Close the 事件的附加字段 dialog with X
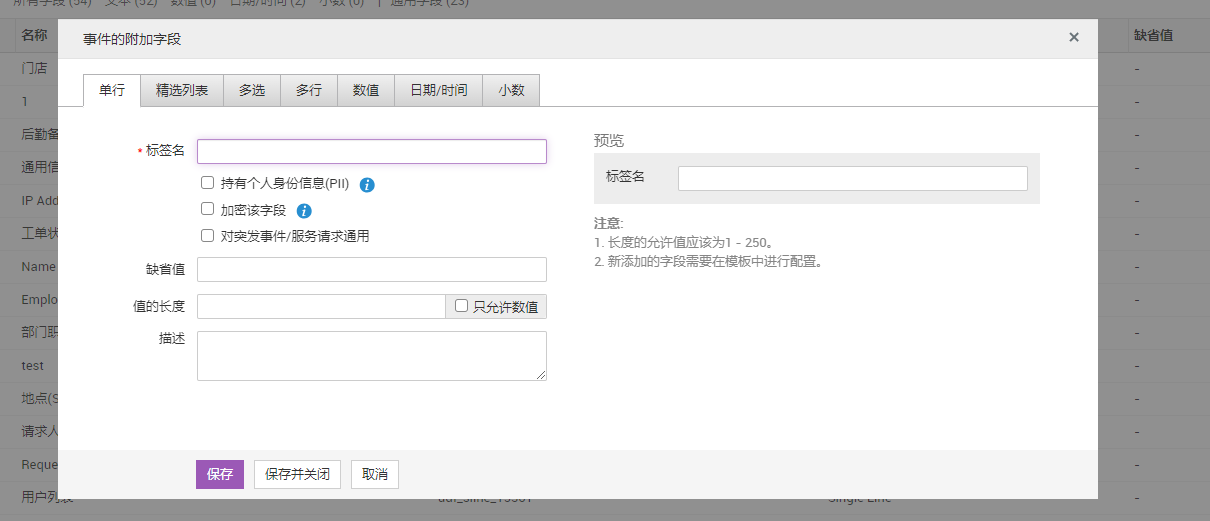The image size is (1210, 521). click(1074, 38)
